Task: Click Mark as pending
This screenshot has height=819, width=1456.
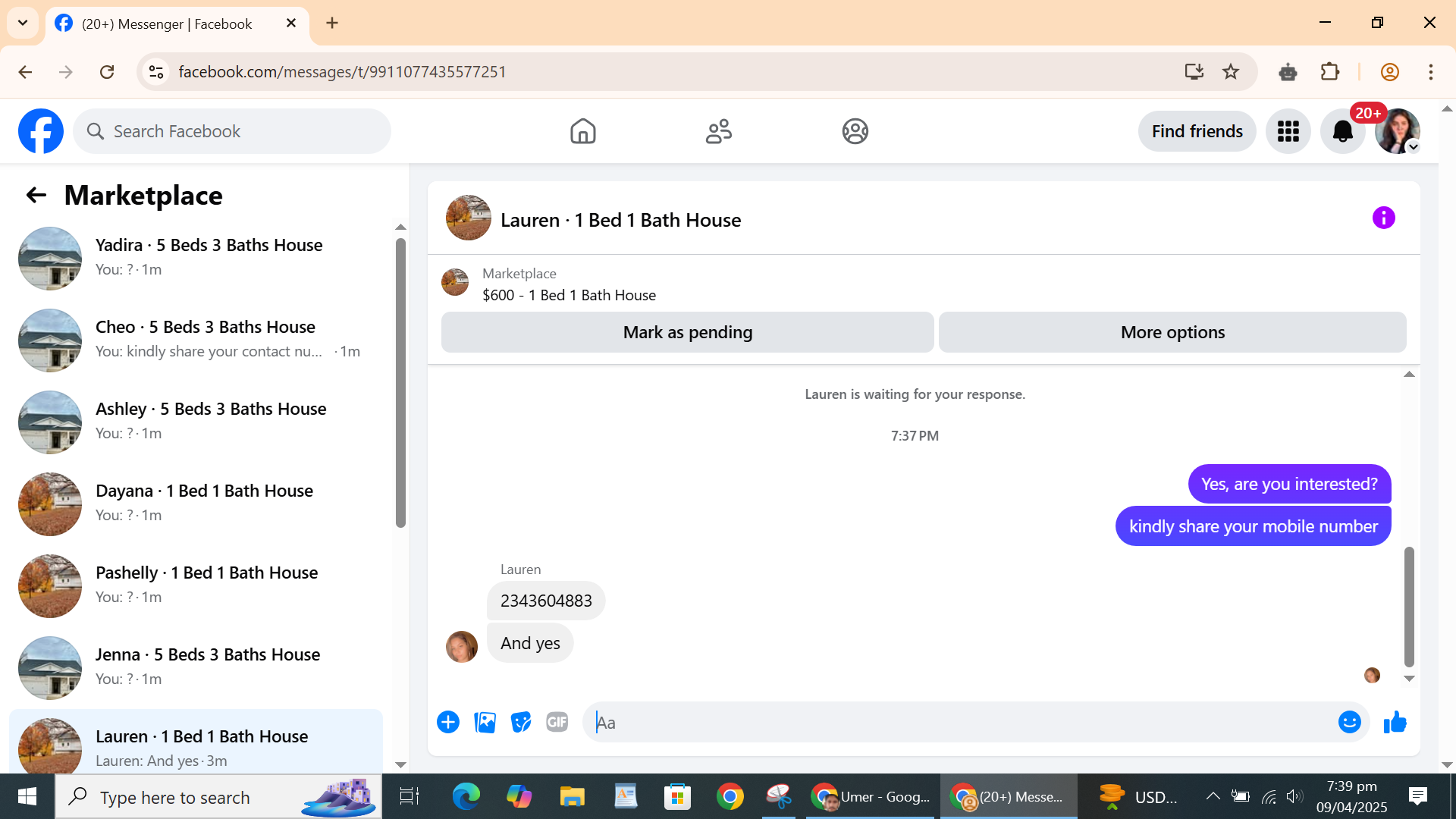Action: [687, 332]
